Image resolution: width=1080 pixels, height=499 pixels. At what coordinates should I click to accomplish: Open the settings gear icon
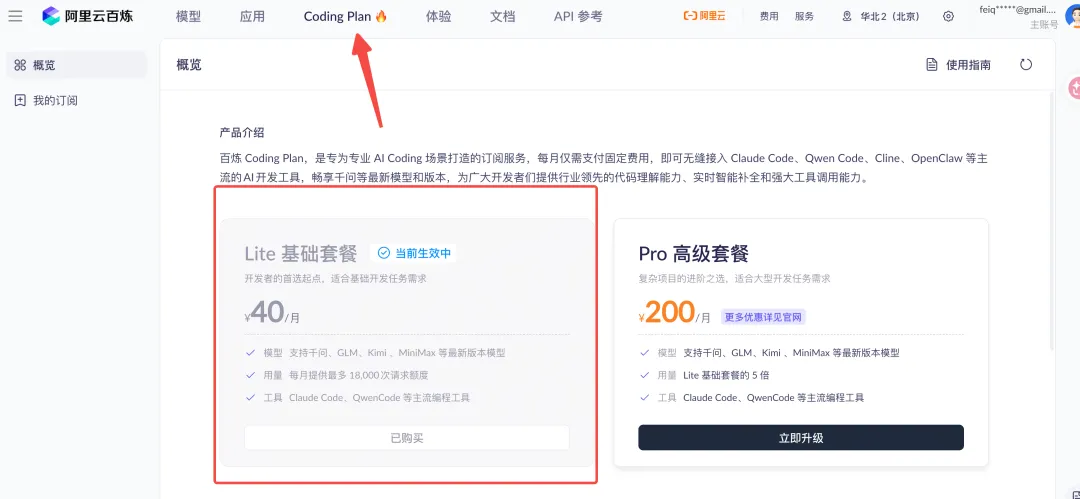click(x=948, y=17)
